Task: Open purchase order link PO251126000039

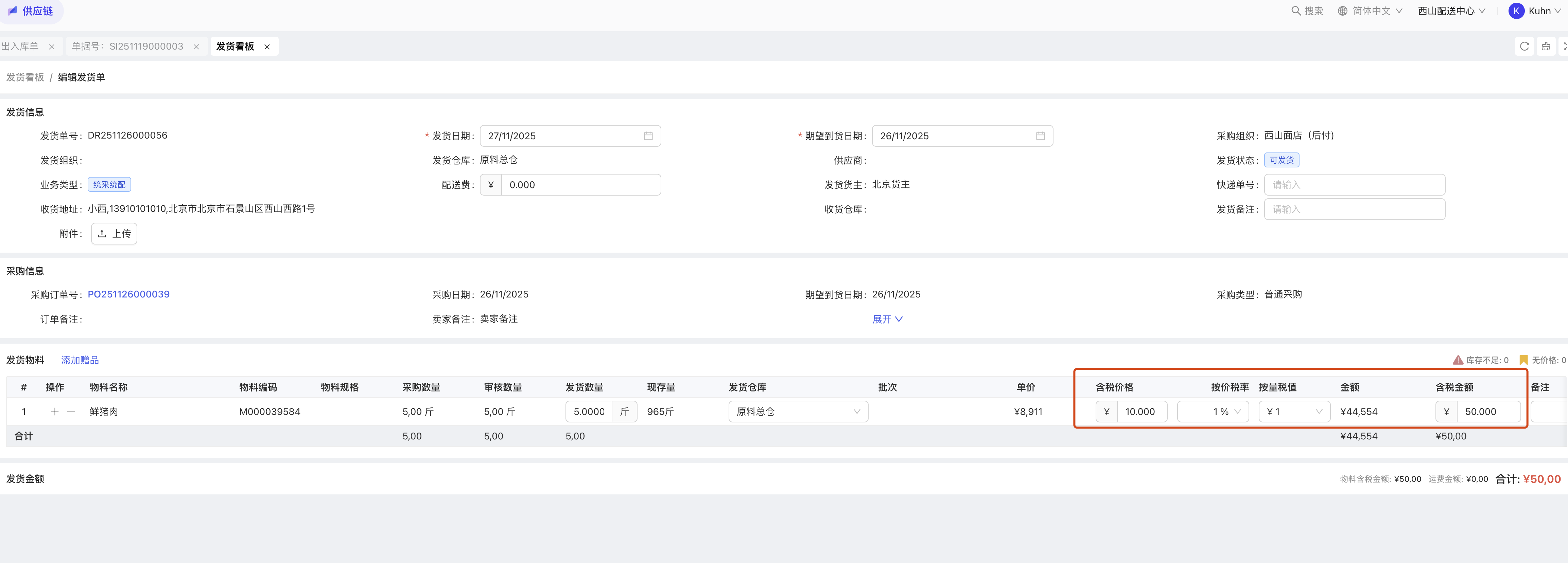Action: (x=128, y=294)
